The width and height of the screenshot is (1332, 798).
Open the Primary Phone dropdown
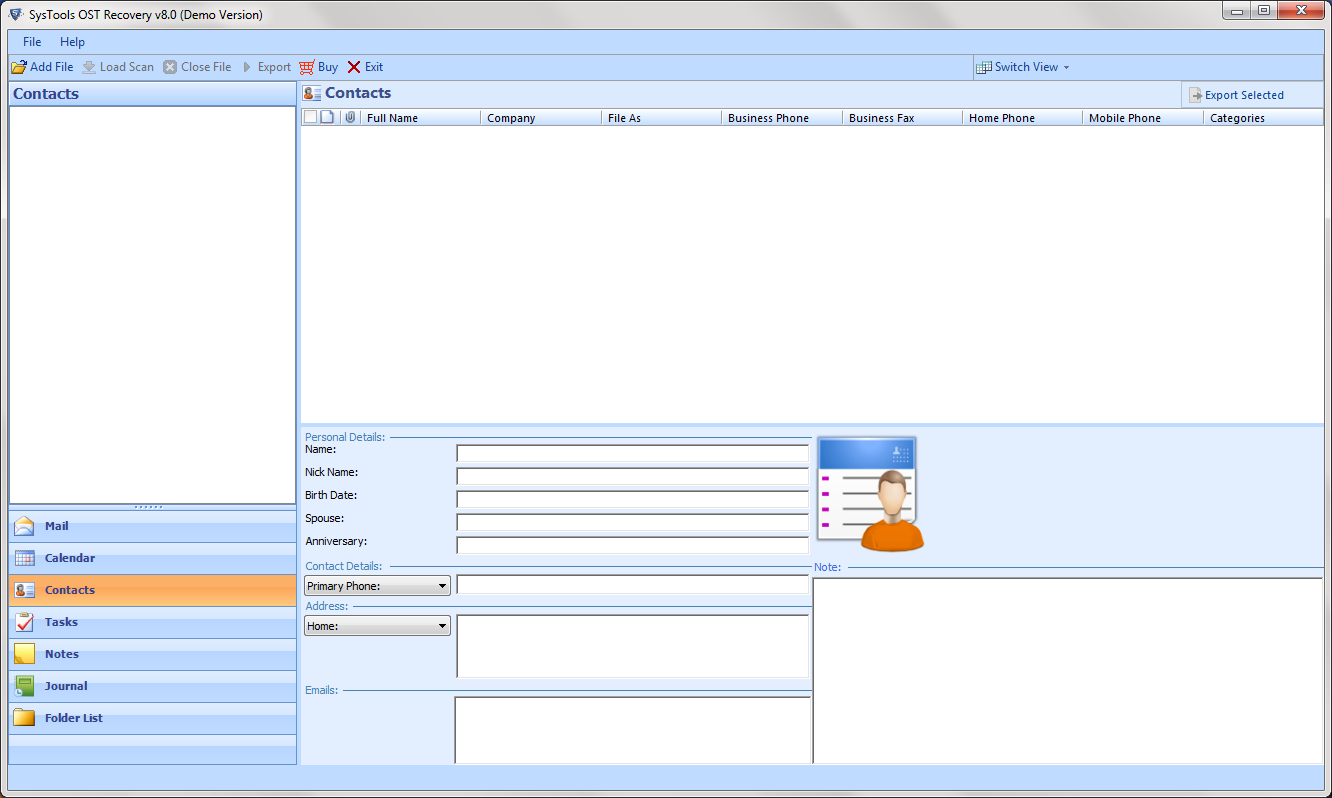378,586
